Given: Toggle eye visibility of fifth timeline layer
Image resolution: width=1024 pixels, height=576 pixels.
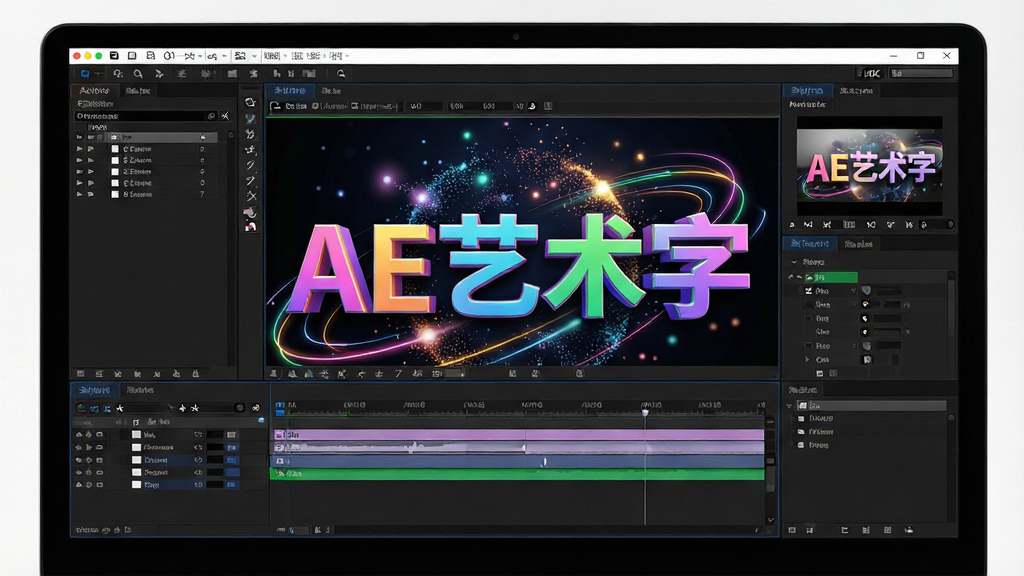Looking at the screenshot, I should click(x=79, y=485).
